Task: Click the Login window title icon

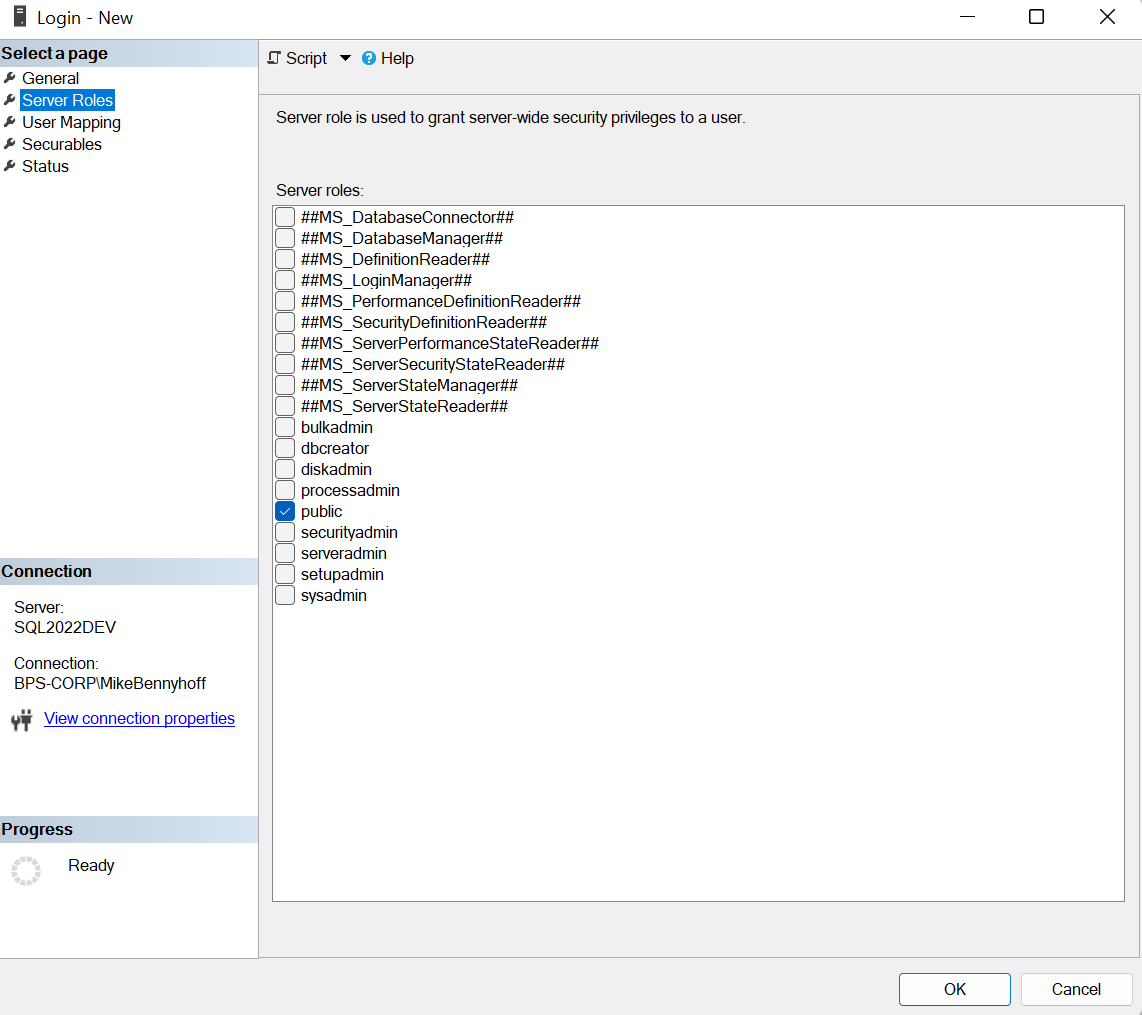Action: [20, 17]
